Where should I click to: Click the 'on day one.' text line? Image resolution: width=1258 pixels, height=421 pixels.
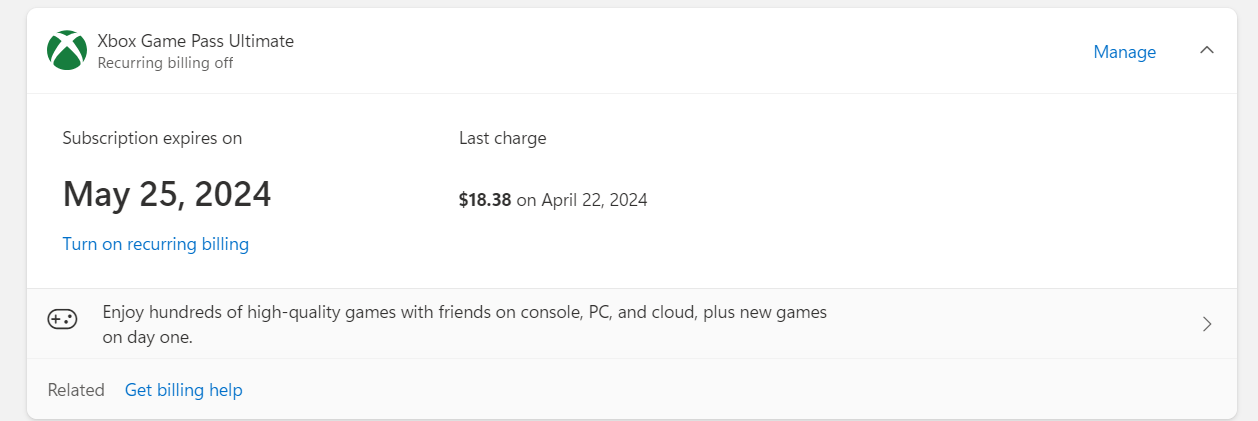click(147, 338)
